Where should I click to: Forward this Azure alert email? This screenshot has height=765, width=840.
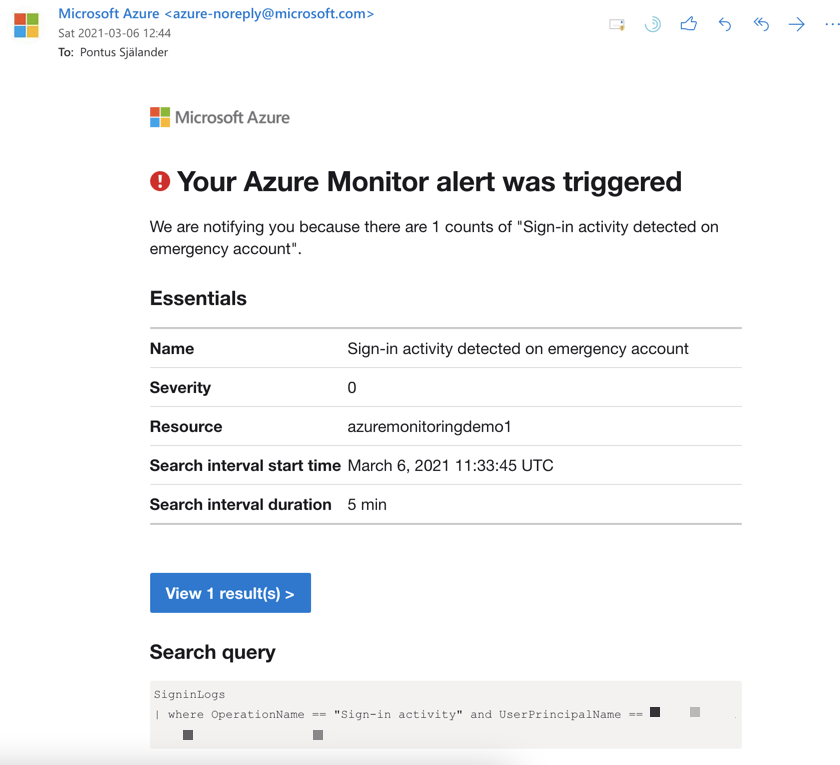tap(796, 25)
